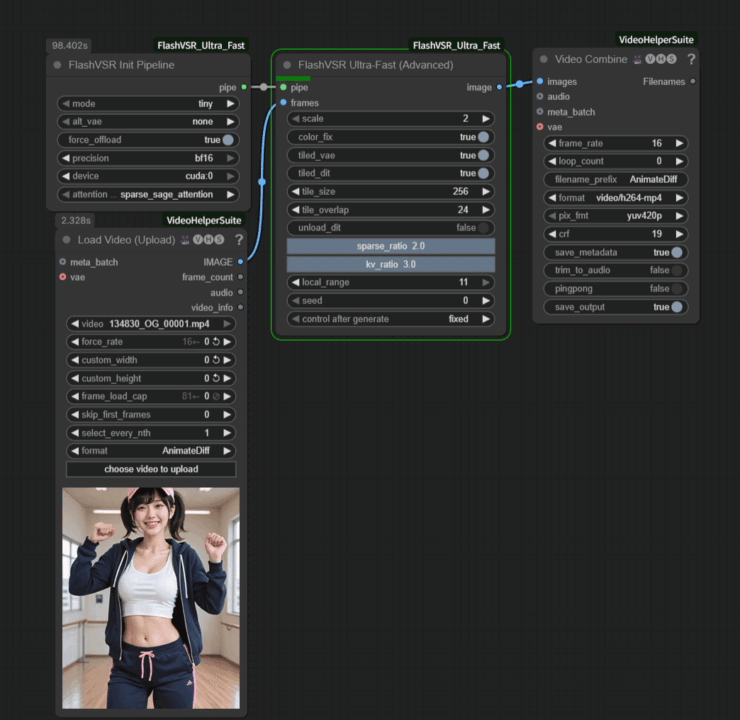Collapse the Video Combine node dot

[543, 59]
